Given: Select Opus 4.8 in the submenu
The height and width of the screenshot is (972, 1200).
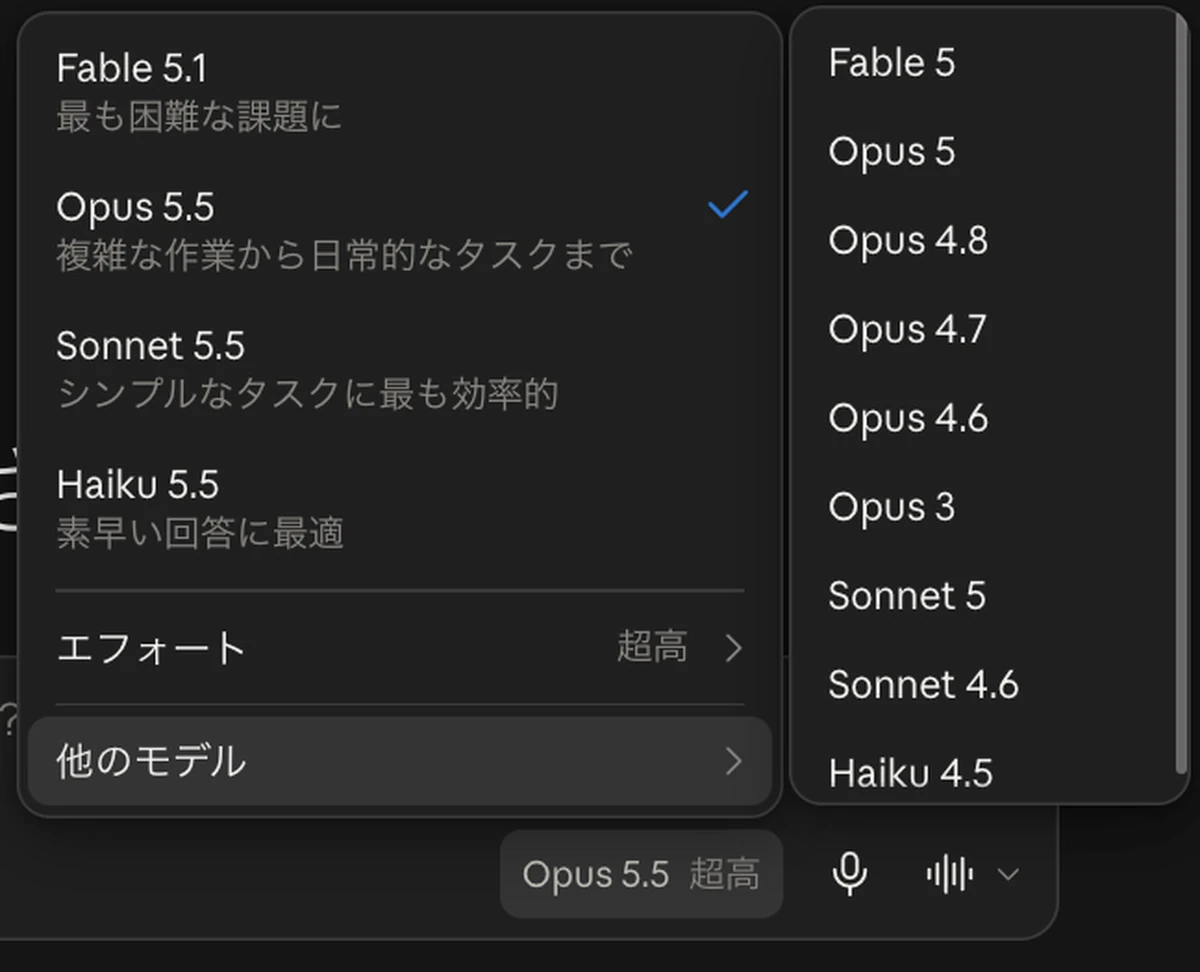Looking at the screenshot, I should click(985, 241).
